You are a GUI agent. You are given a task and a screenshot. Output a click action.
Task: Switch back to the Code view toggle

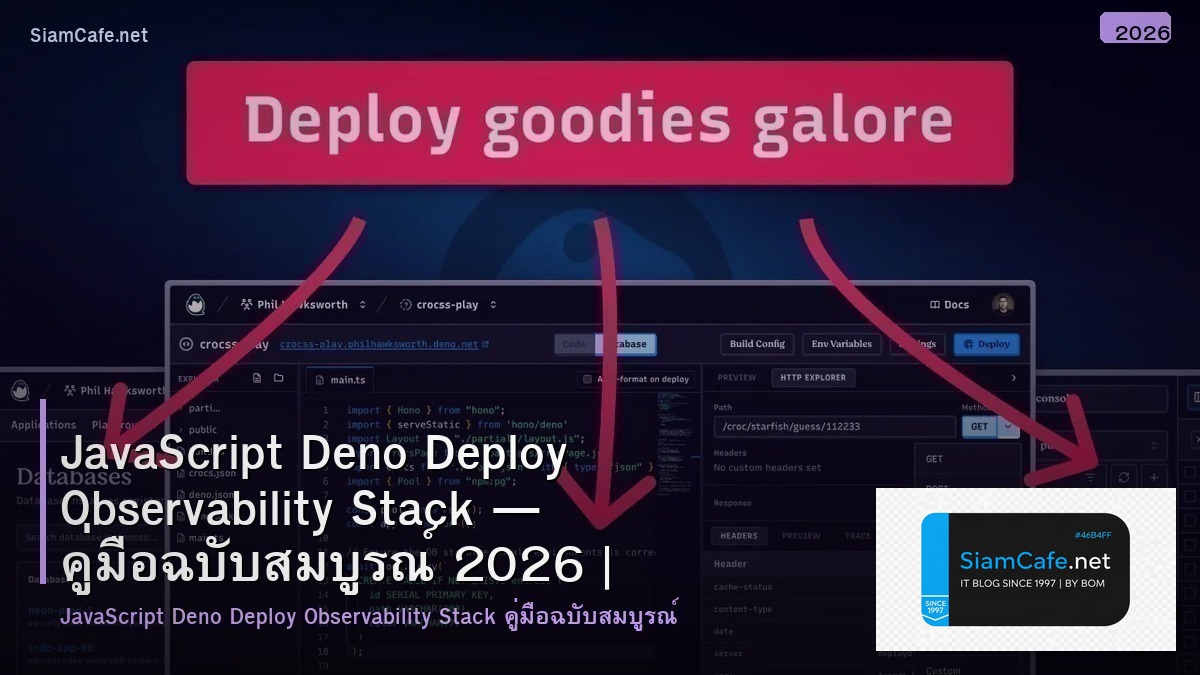pos(575,344)
